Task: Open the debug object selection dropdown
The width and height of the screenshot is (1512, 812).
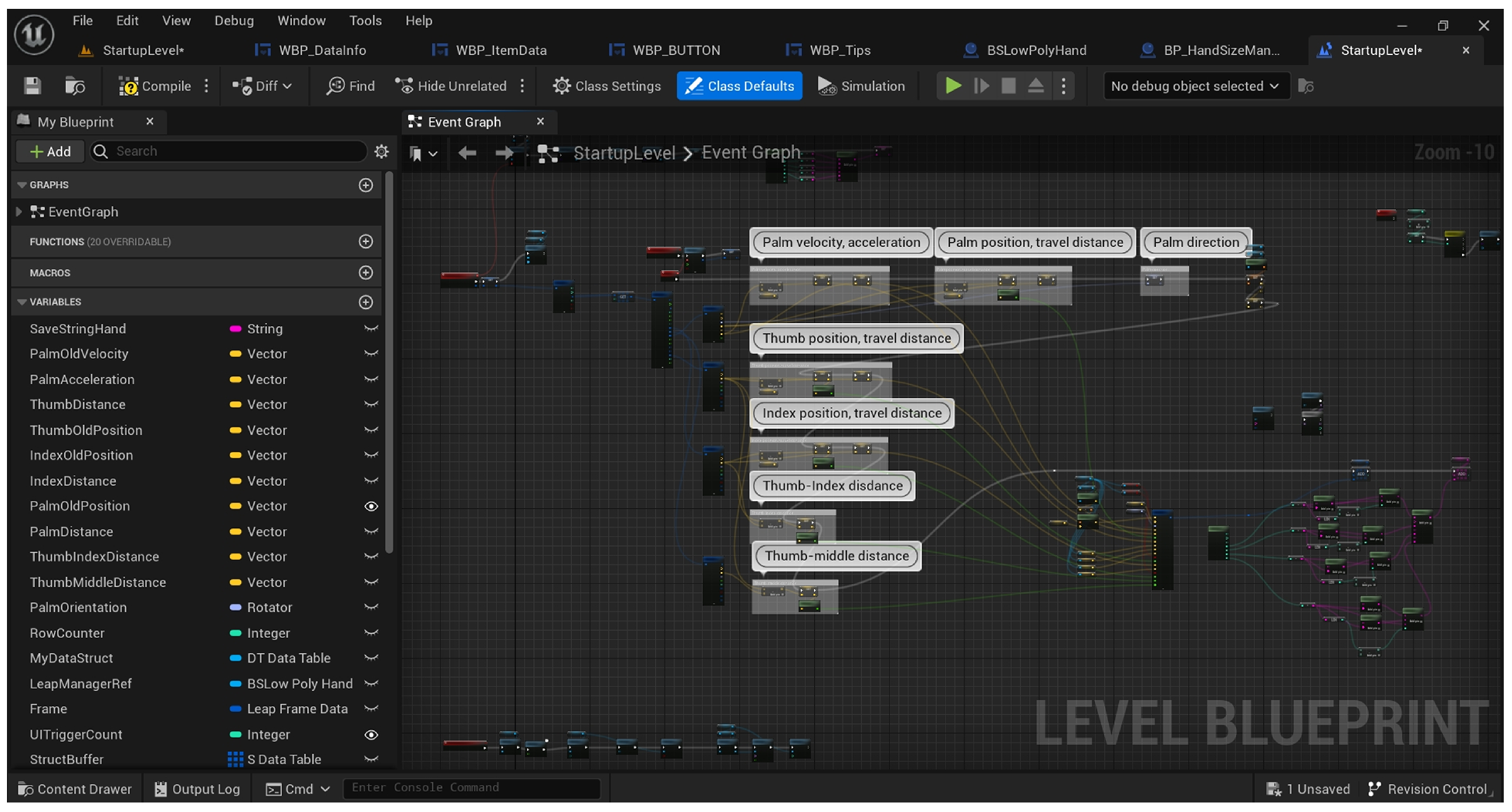Action: coord(1195,86)
